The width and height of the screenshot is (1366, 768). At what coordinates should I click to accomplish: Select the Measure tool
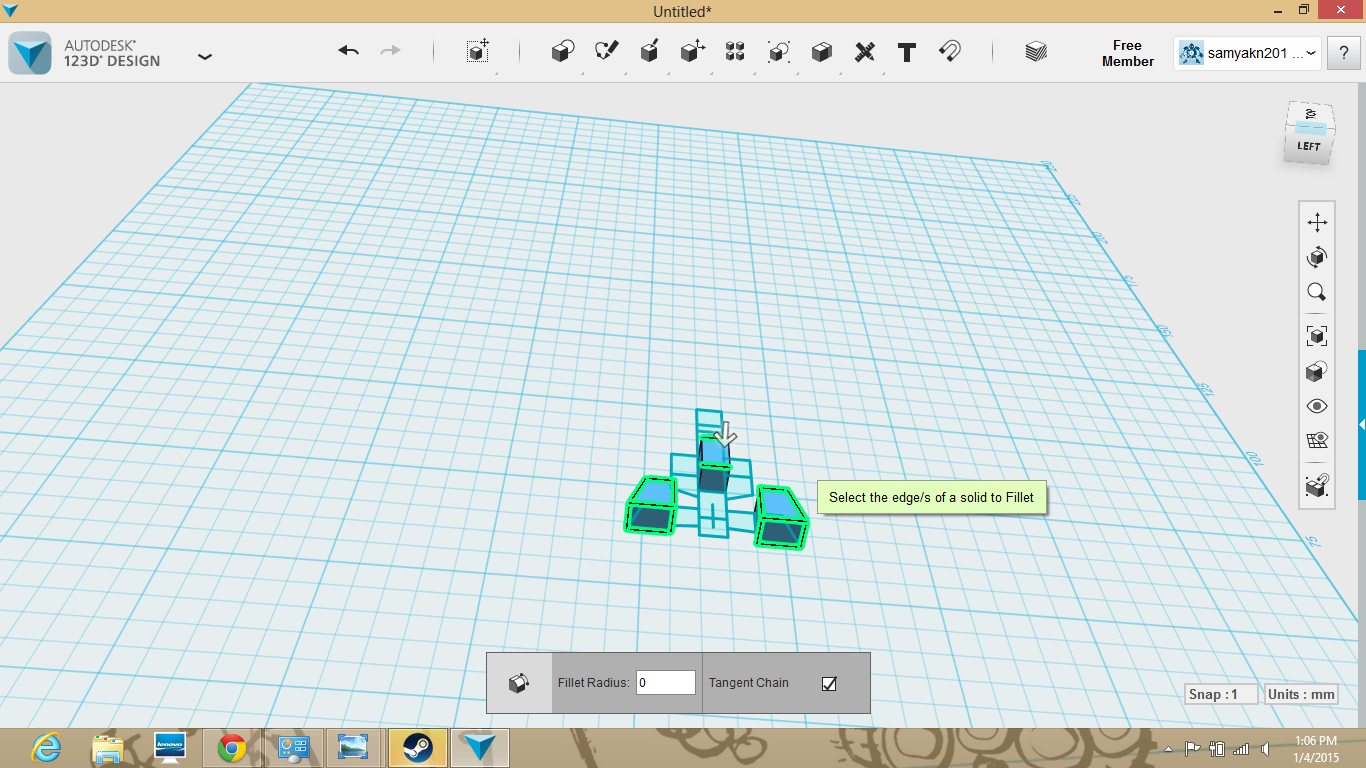pos(864,52)
